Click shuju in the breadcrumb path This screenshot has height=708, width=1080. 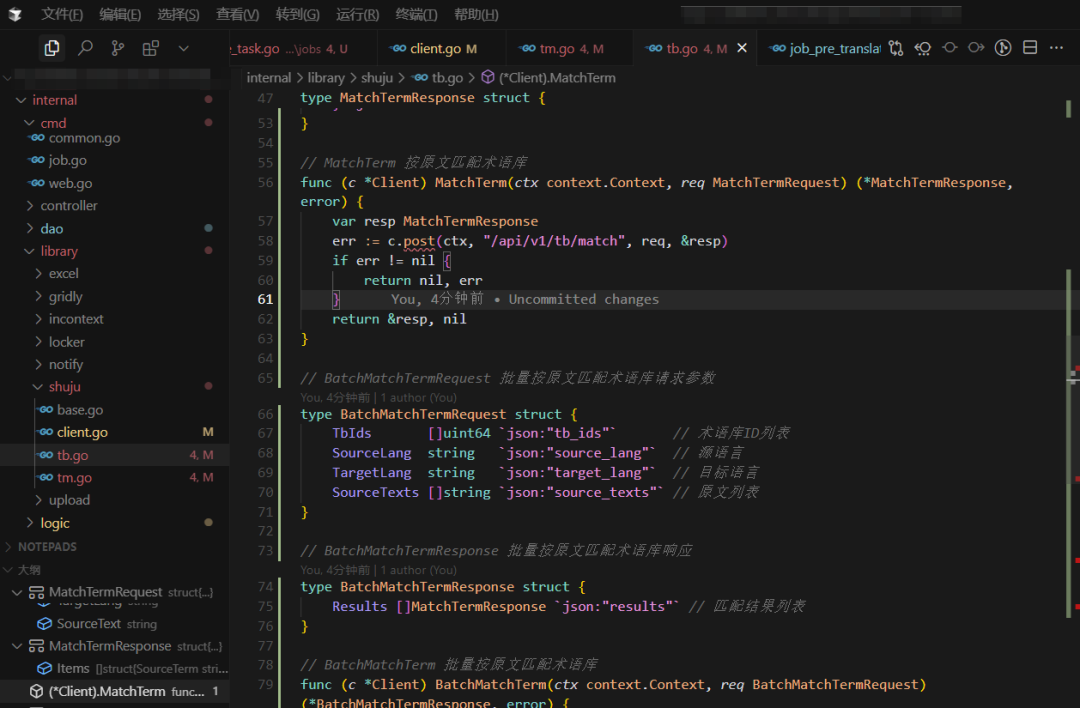(375, 78)
